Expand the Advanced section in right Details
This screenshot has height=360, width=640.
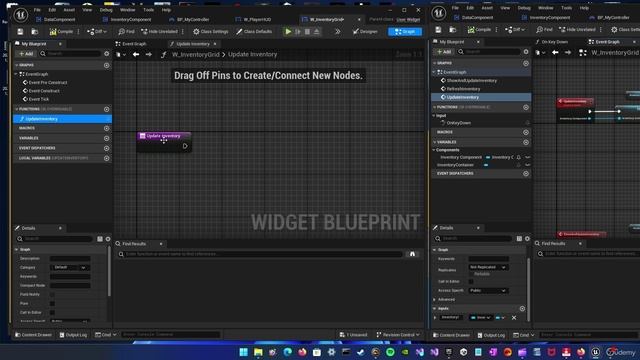pyautogui.click(x=435, y=300)
